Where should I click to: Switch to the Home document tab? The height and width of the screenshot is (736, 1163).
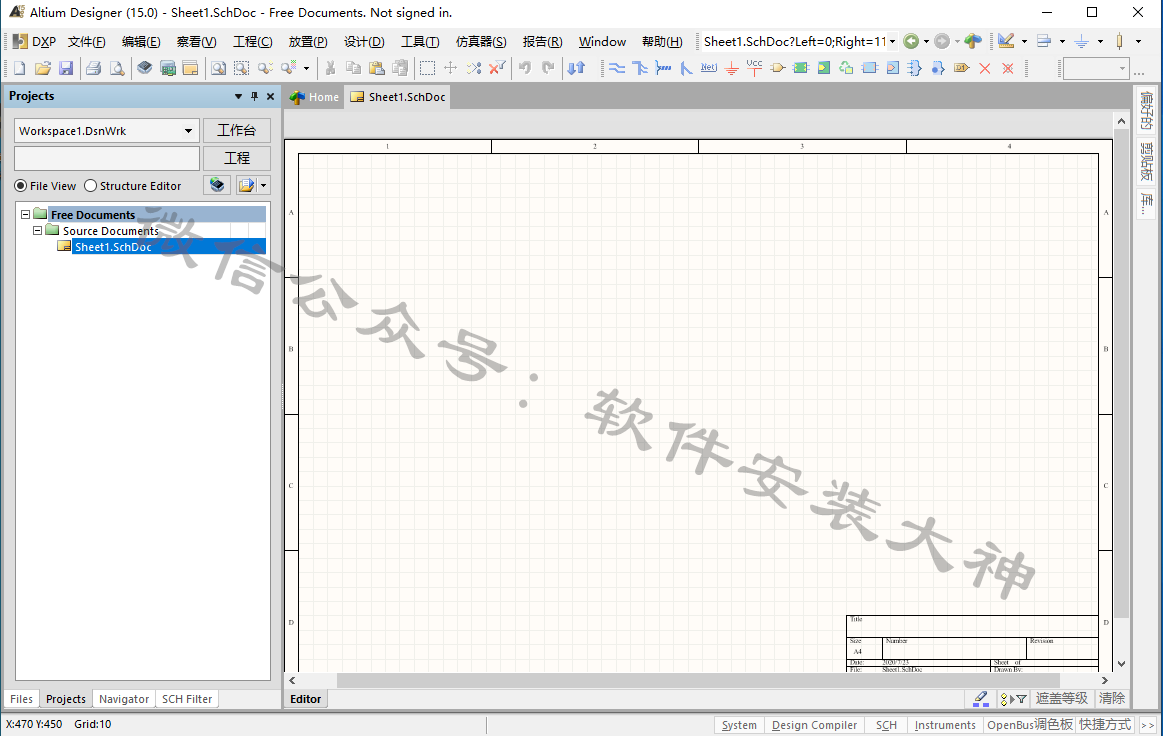(314, 97)
